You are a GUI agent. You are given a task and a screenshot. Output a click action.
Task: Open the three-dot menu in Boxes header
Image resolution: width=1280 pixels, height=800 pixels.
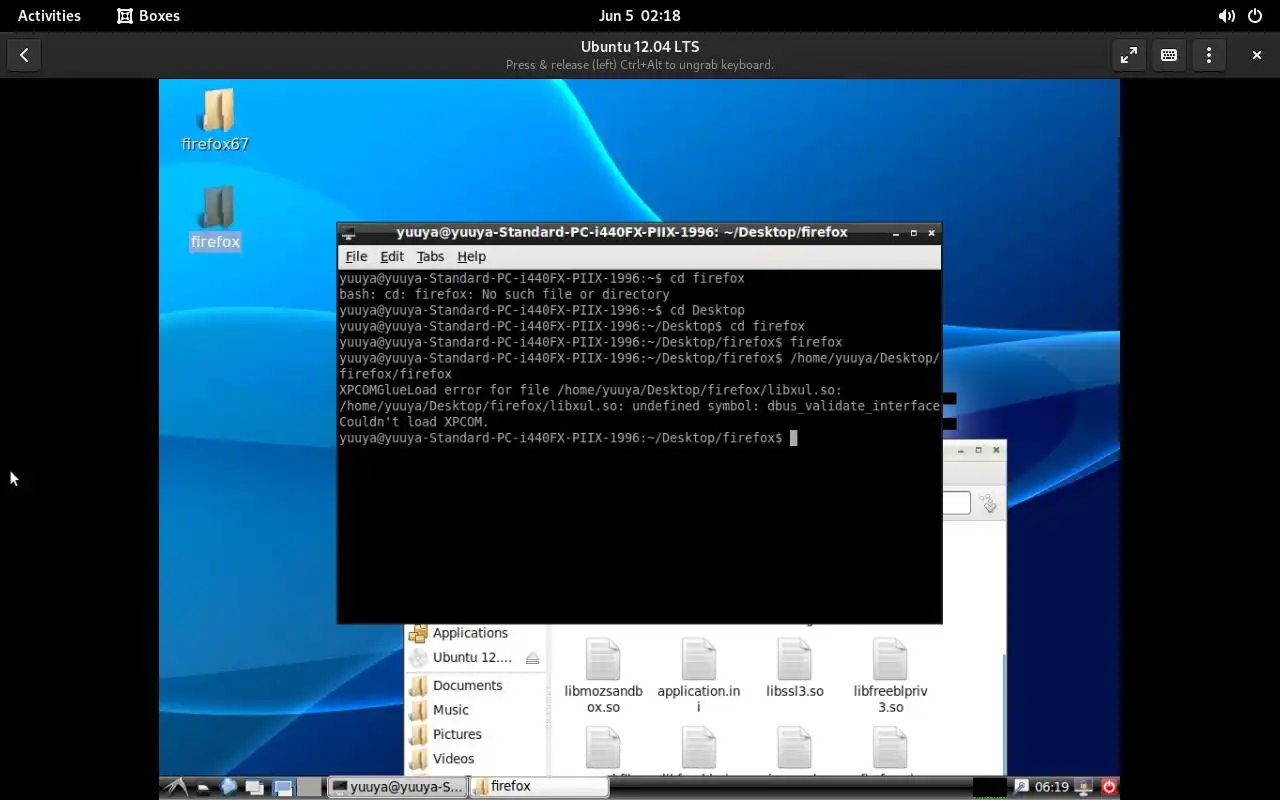[x=1209, y=55]
